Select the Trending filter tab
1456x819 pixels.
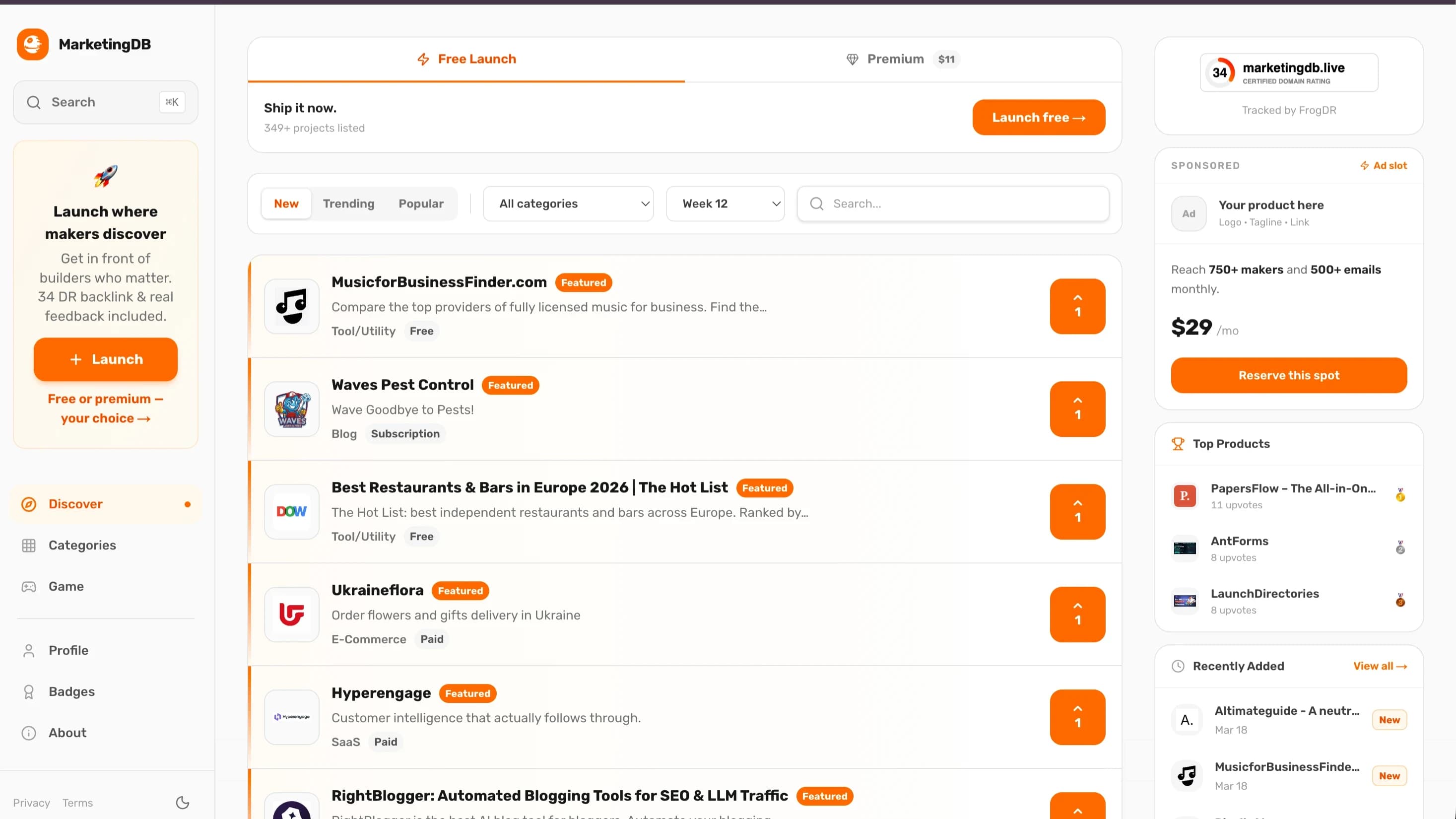348,204
